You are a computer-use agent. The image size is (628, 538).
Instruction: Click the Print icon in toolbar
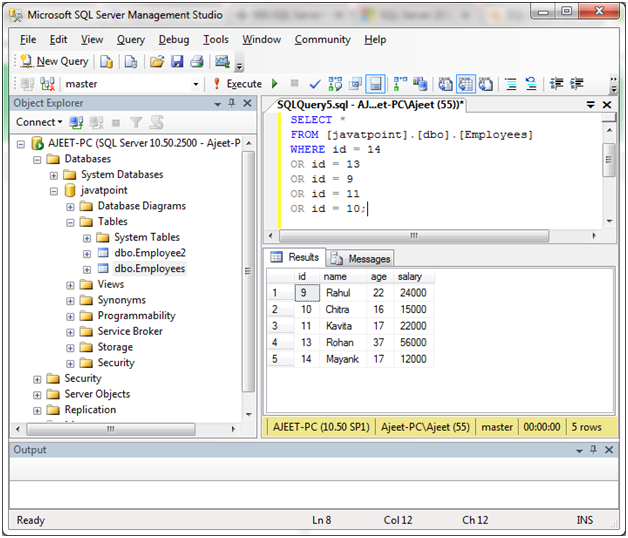coord(197,62)
